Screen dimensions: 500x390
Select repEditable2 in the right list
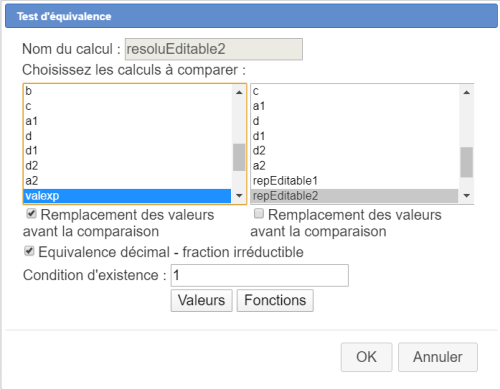coord(355,196)
